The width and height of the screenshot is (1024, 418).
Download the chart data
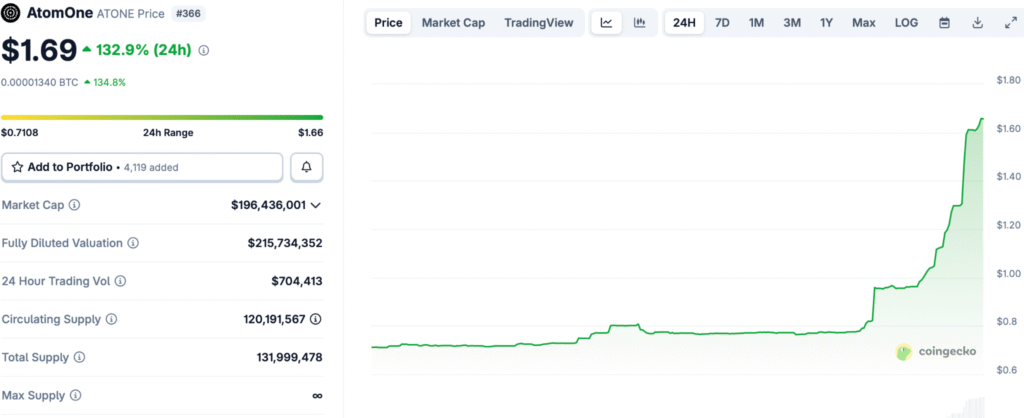click(977, 22)
